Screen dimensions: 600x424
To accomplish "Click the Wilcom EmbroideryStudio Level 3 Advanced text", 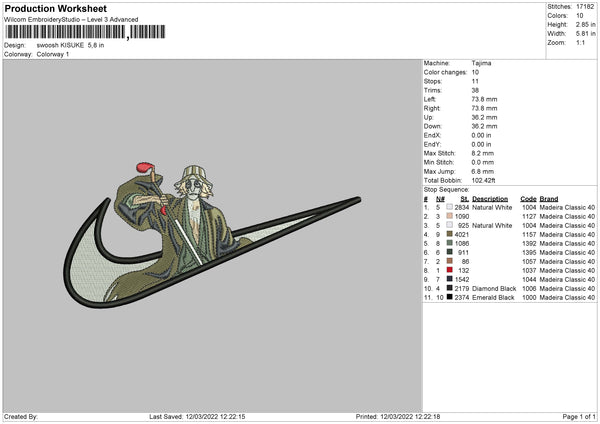I will pyautogui.click(x=71, y=20).
